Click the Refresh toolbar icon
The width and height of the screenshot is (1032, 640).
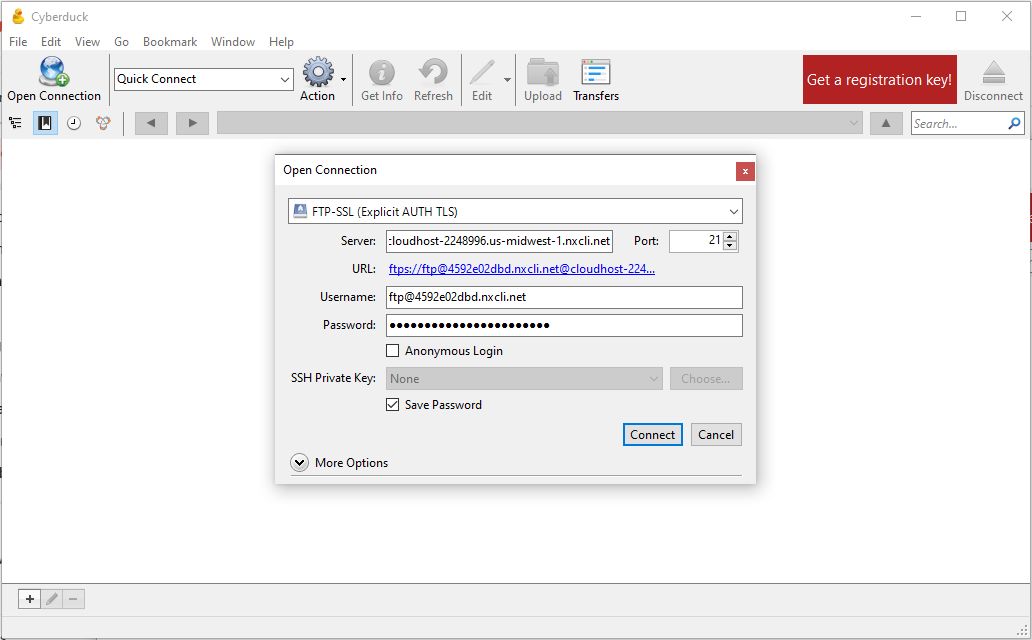[x=433, y=72]
